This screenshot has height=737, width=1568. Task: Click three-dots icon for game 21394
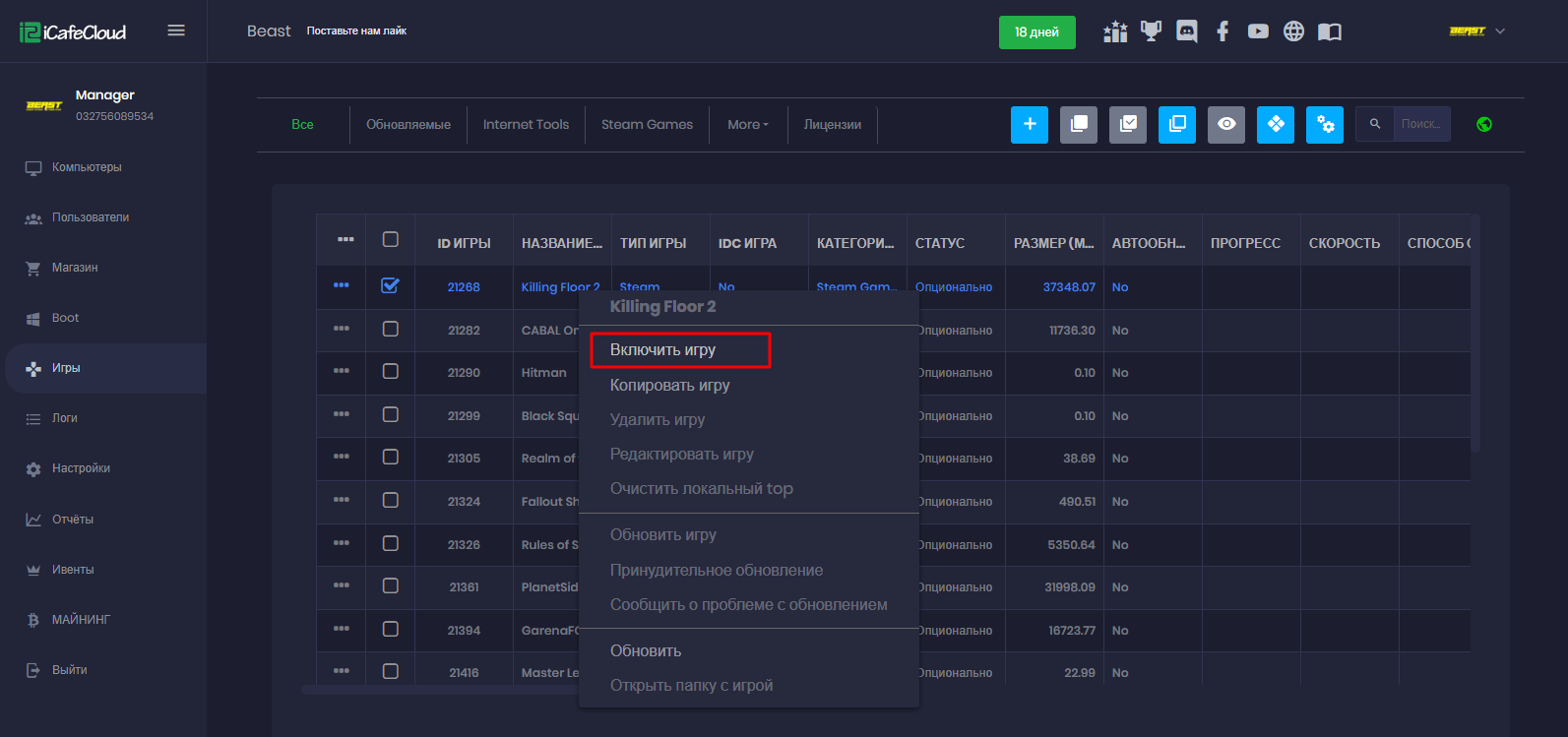[x=342, y=628]
